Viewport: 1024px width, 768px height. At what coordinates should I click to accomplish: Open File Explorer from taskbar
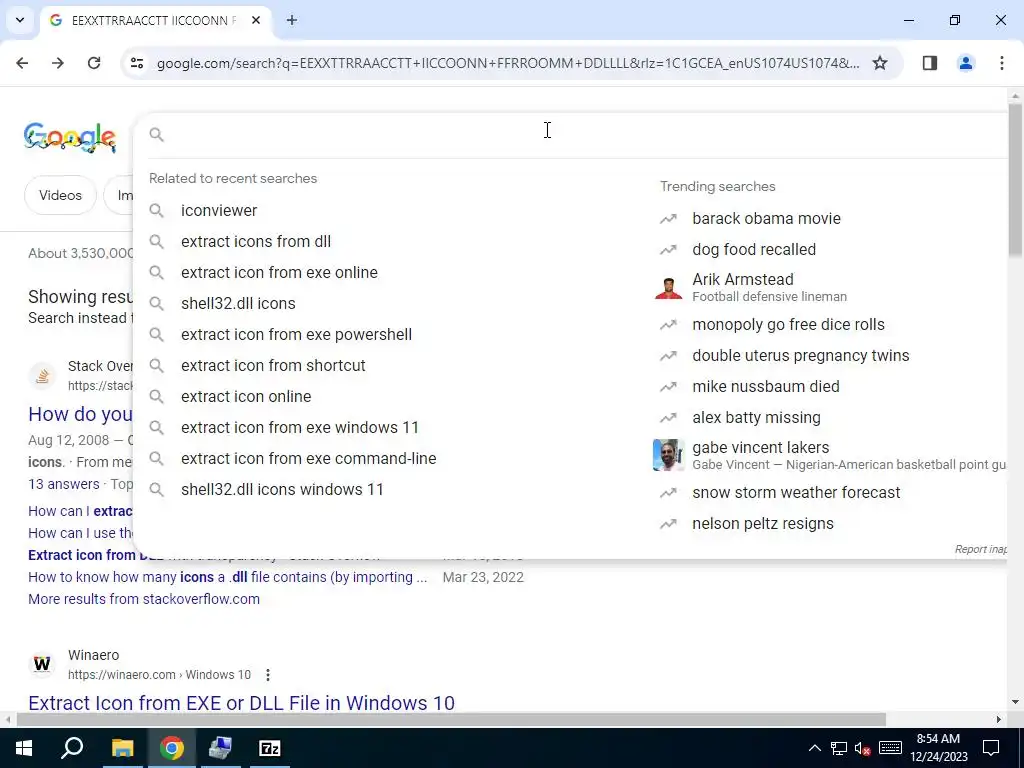122,748
